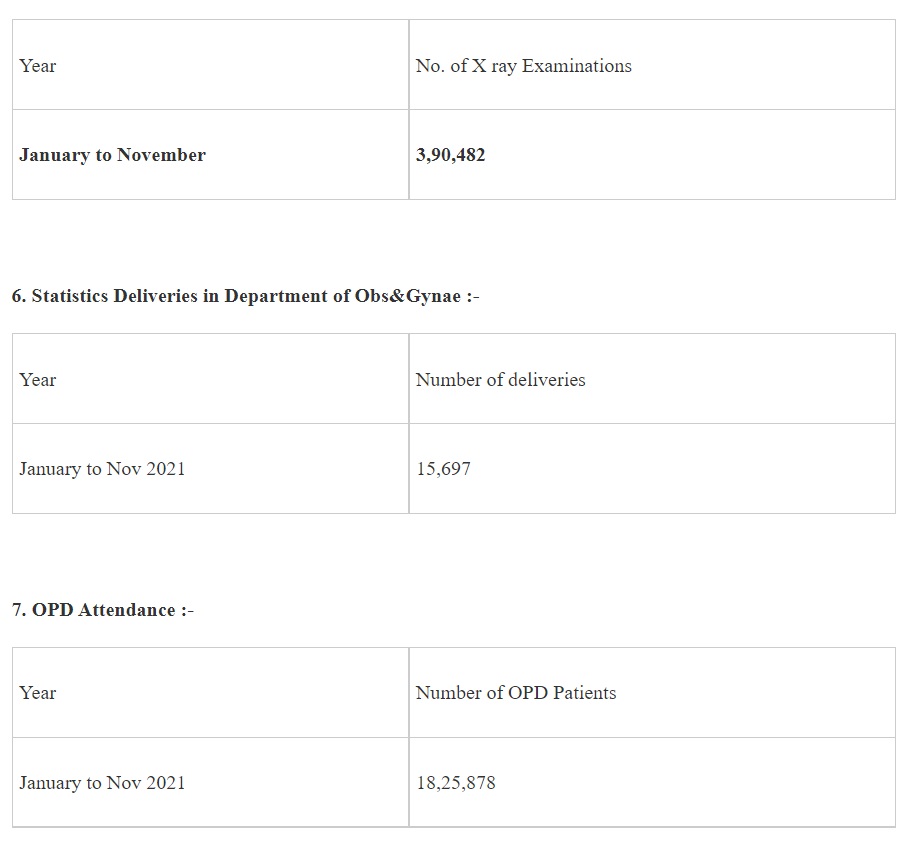Select the X ray count value 3,90,482

point(450,155)
